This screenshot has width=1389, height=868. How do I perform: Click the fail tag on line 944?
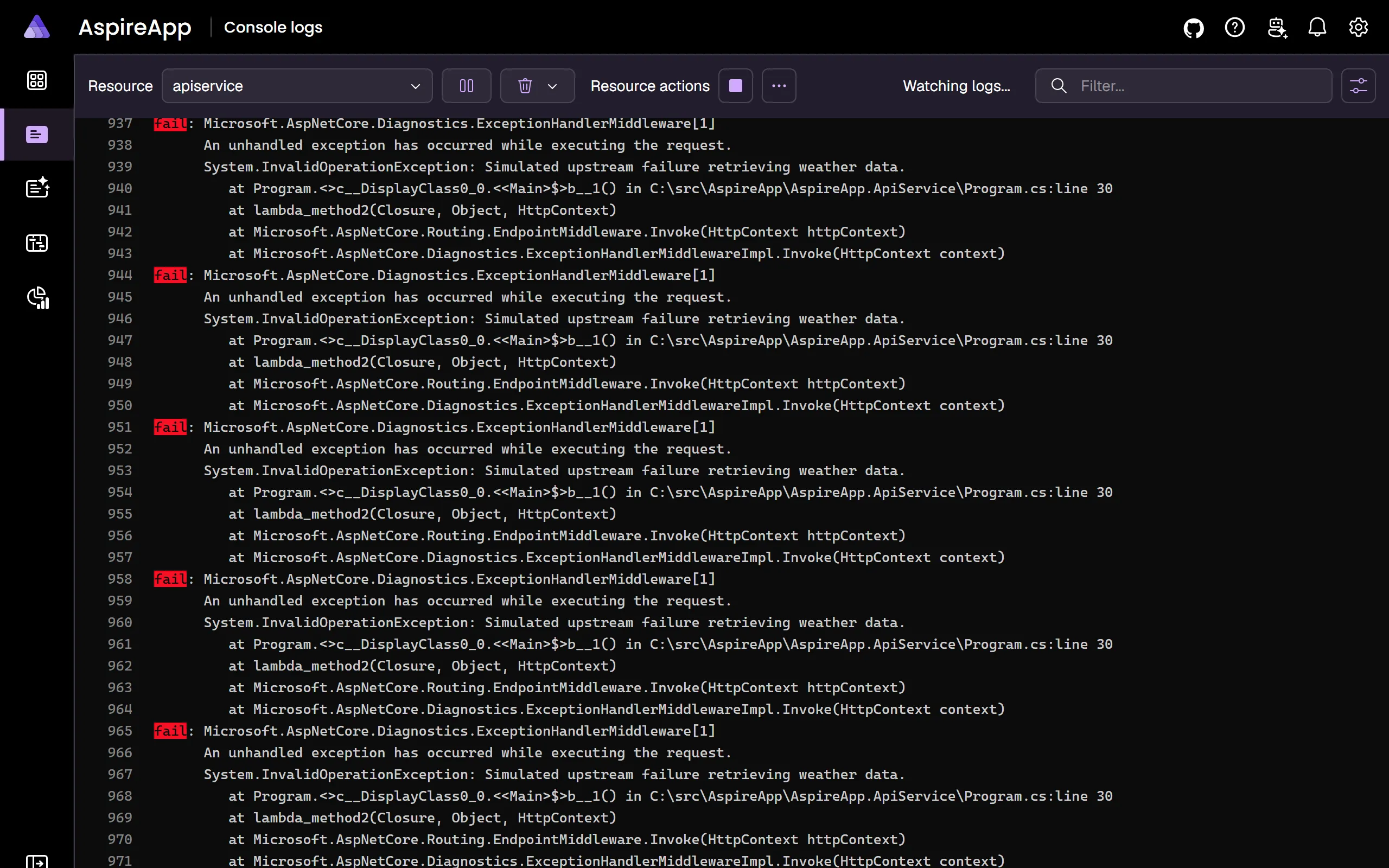click(170, 276)
